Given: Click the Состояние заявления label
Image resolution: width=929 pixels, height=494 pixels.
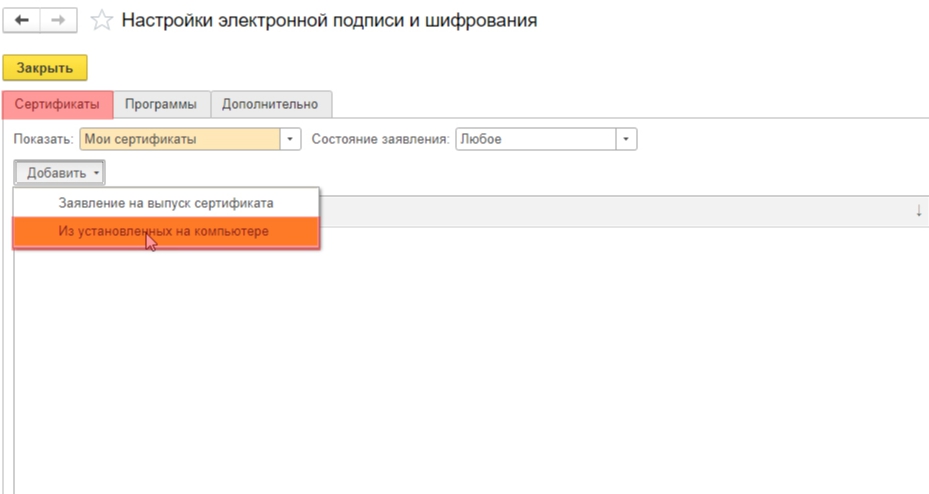Looking at the screenshot, I should point(380,139).
